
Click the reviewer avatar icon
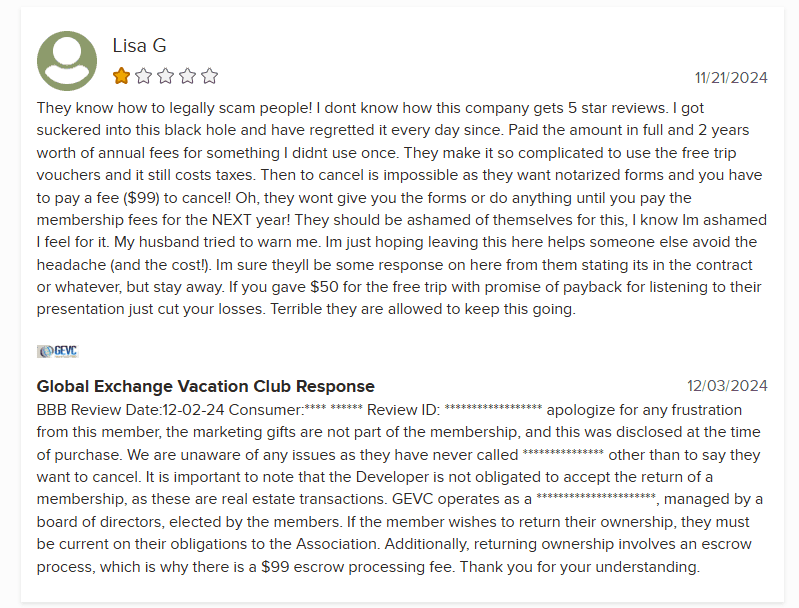click(67, 61)
